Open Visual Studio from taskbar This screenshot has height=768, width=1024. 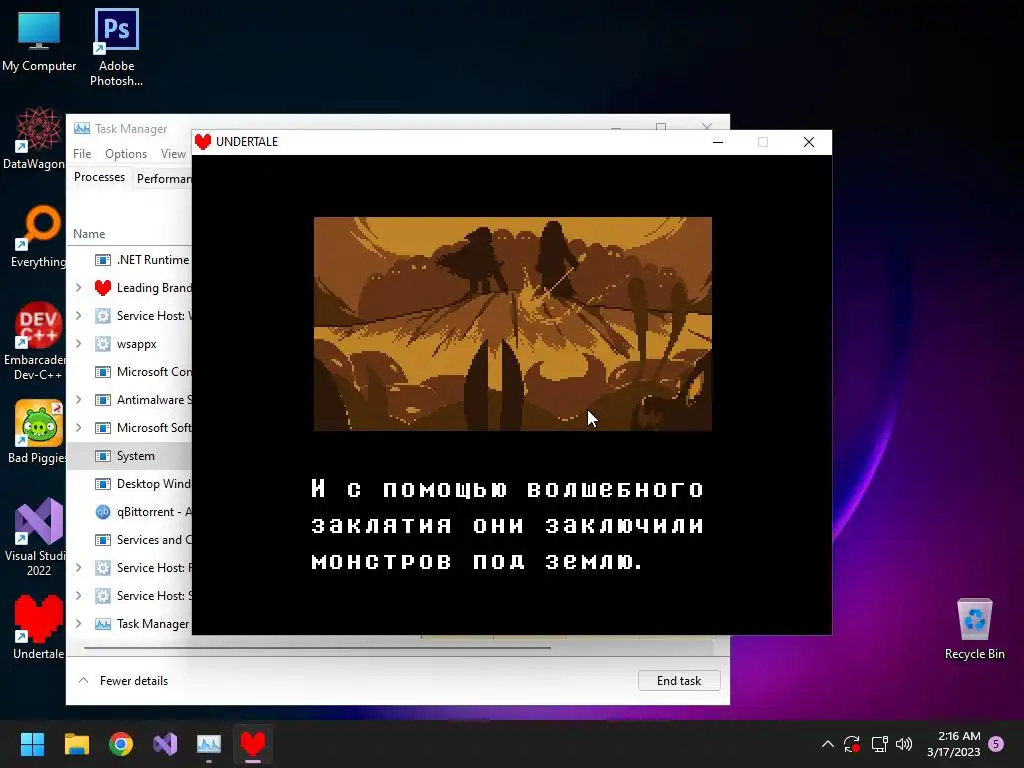(165, 744)
